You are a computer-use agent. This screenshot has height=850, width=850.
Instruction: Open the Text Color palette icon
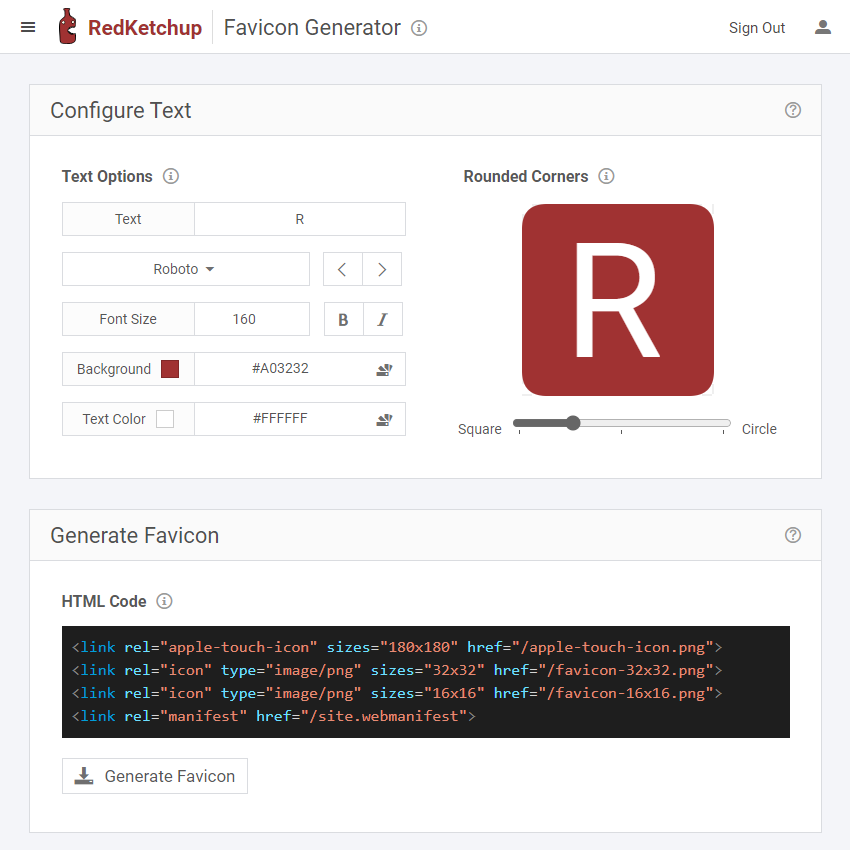(384, 420)
